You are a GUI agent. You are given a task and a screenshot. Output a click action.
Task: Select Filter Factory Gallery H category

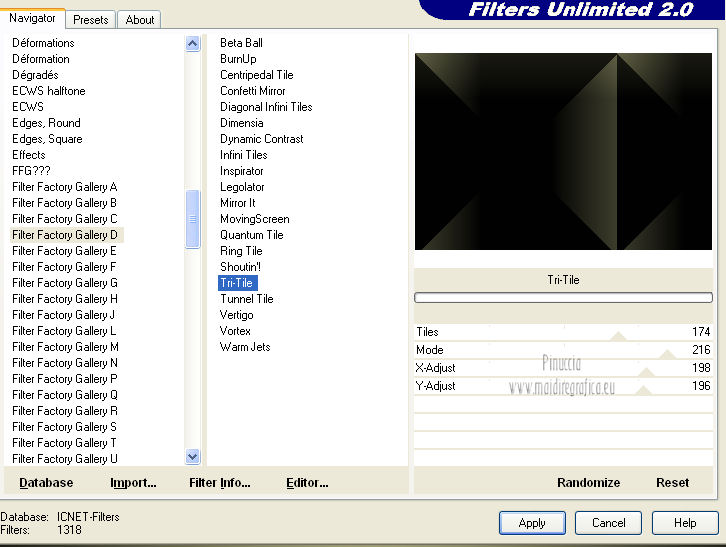click(65, 299)
